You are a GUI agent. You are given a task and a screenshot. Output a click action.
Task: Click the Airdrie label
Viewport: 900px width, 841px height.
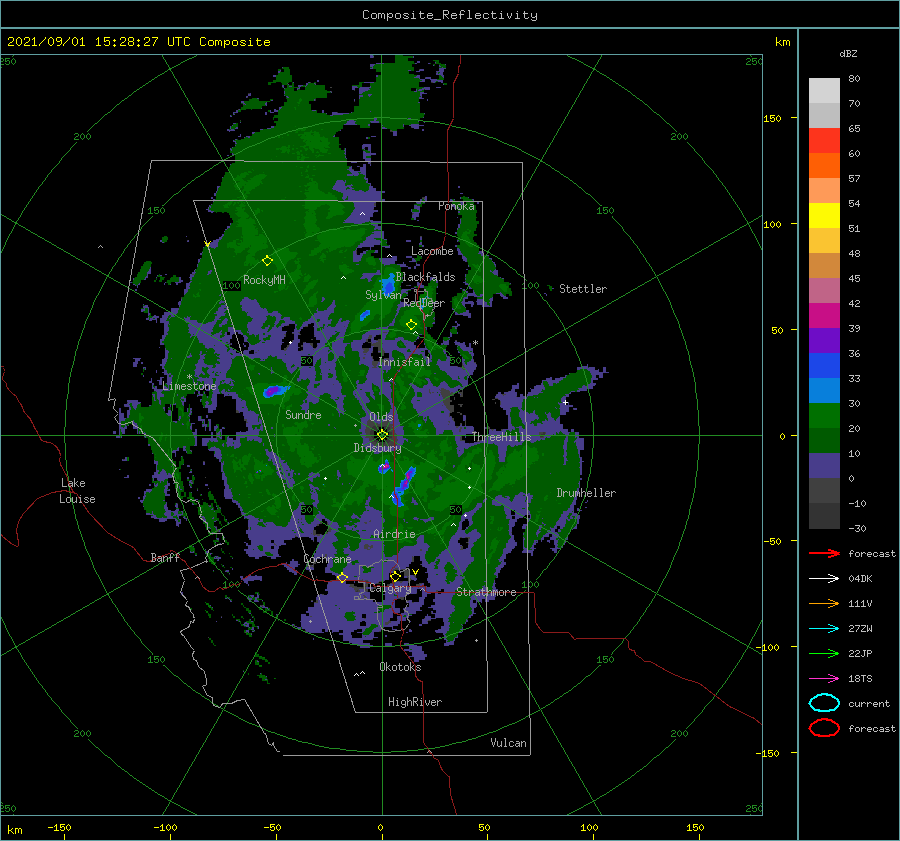(x=394, y=534)
